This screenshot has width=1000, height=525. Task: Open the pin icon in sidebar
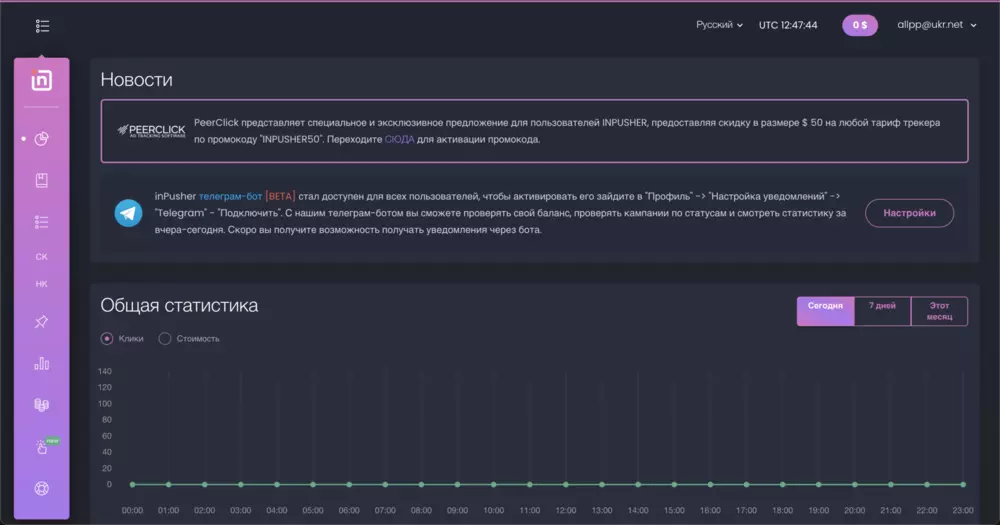tap(41, 322)
